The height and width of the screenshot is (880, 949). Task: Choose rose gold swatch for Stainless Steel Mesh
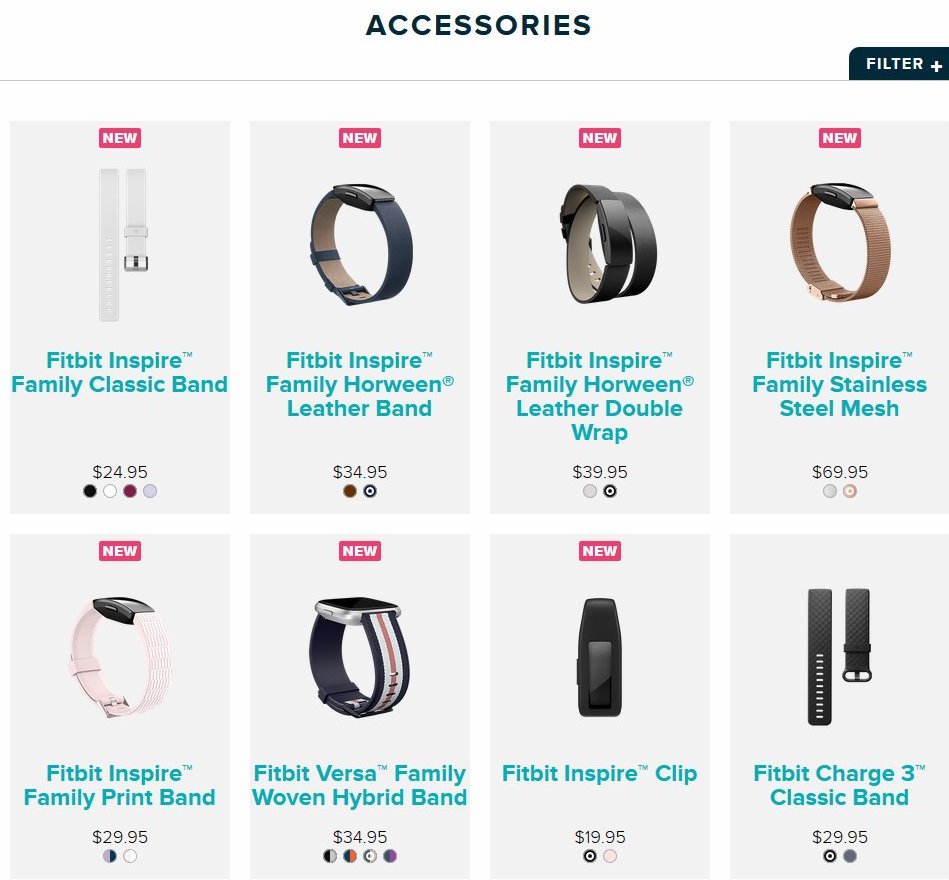pos(850,491)
